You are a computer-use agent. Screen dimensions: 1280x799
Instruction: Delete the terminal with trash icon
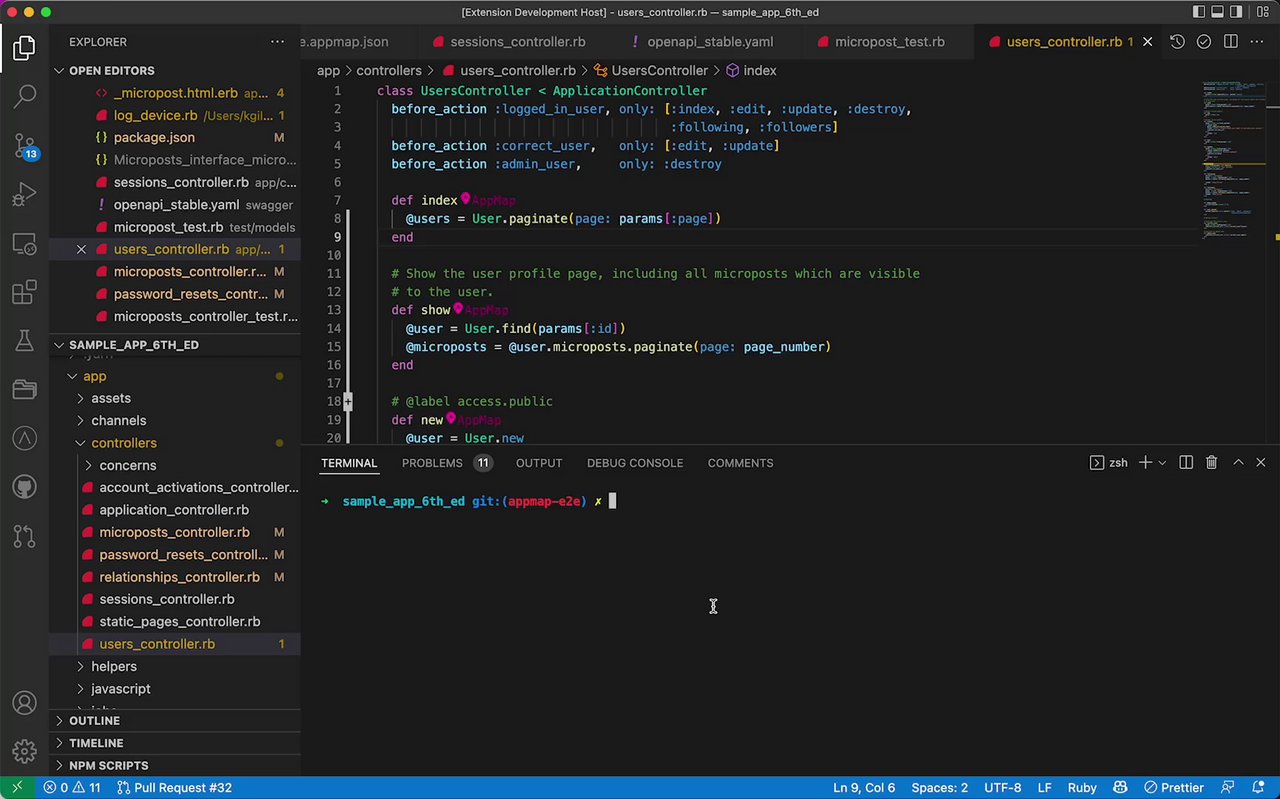[x=1211, y=463]
